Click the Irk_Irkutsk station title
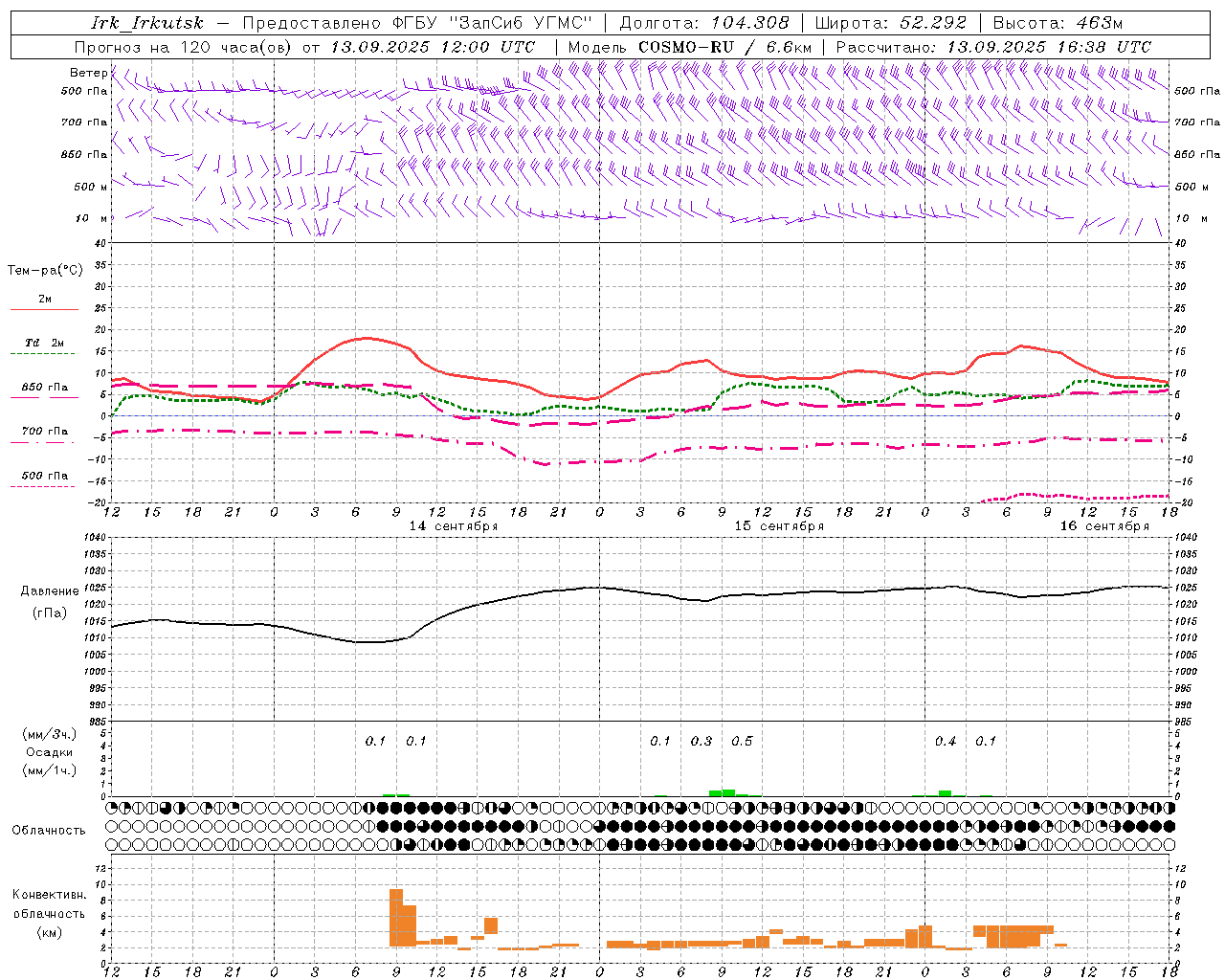Screen dimensions: 1225x980 point(147,23)
